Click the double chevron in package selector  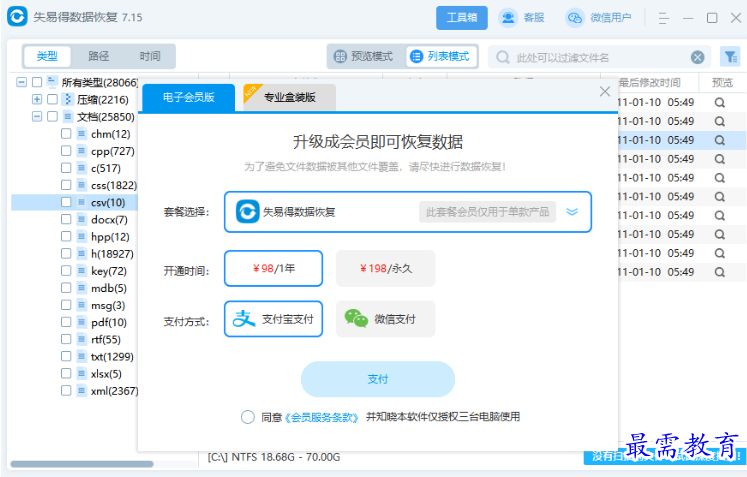point(572,212)
